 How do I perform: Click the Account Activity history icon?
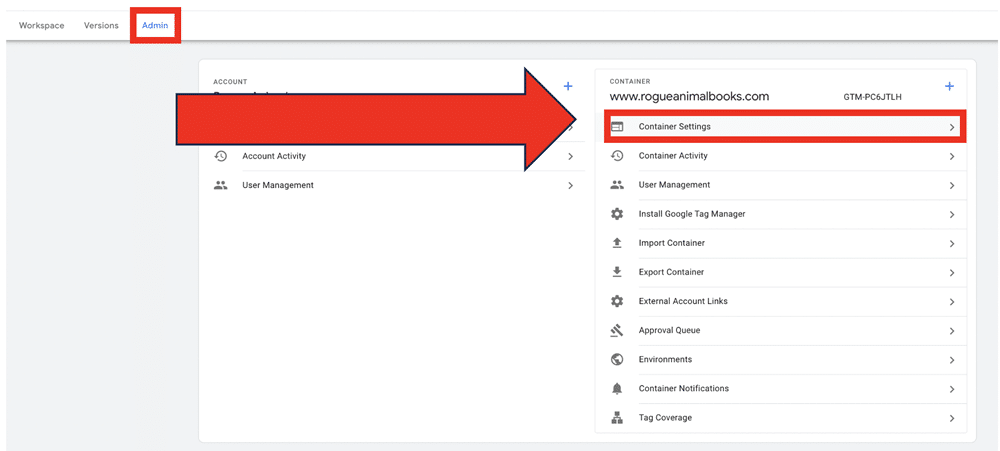(221, 156)
